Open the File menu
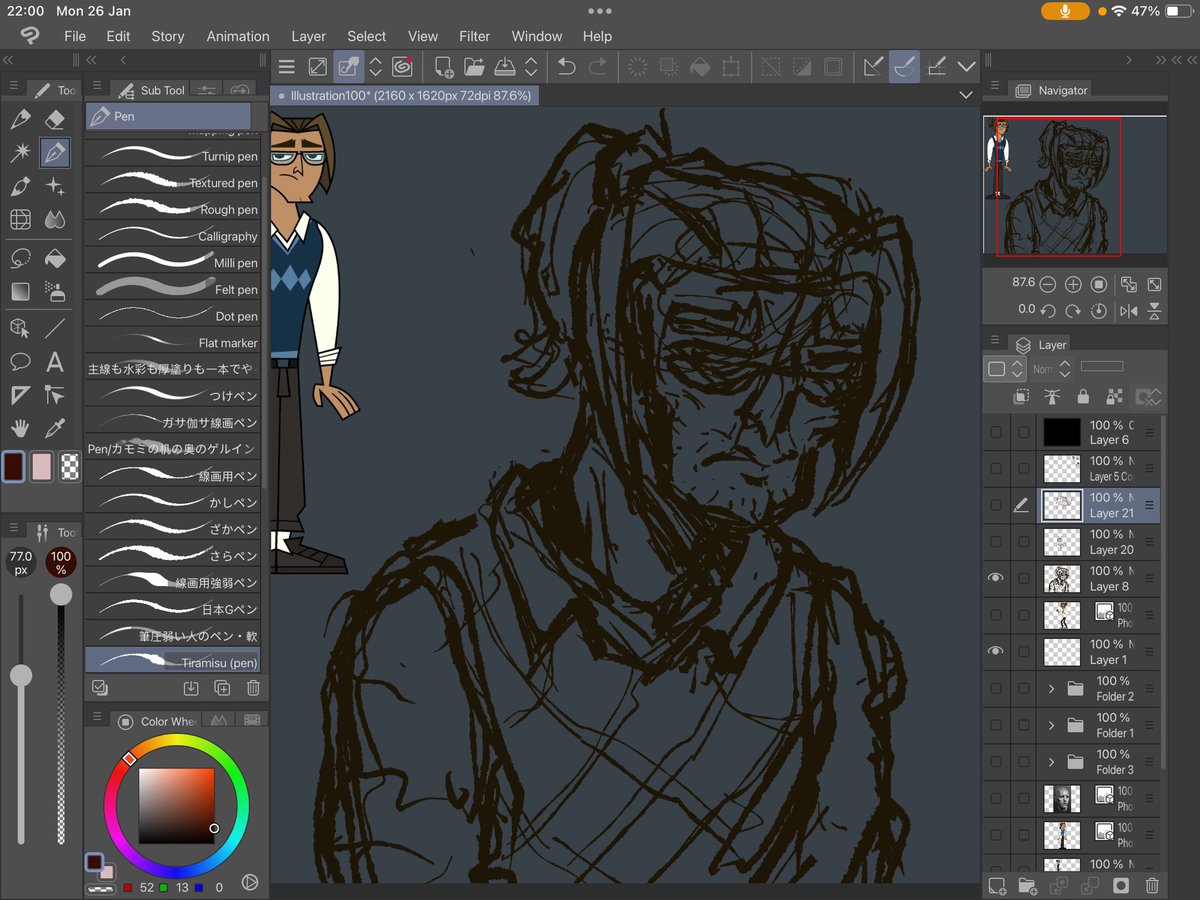The width and height of the screenshot is (1200, 900). pos(75,36)
